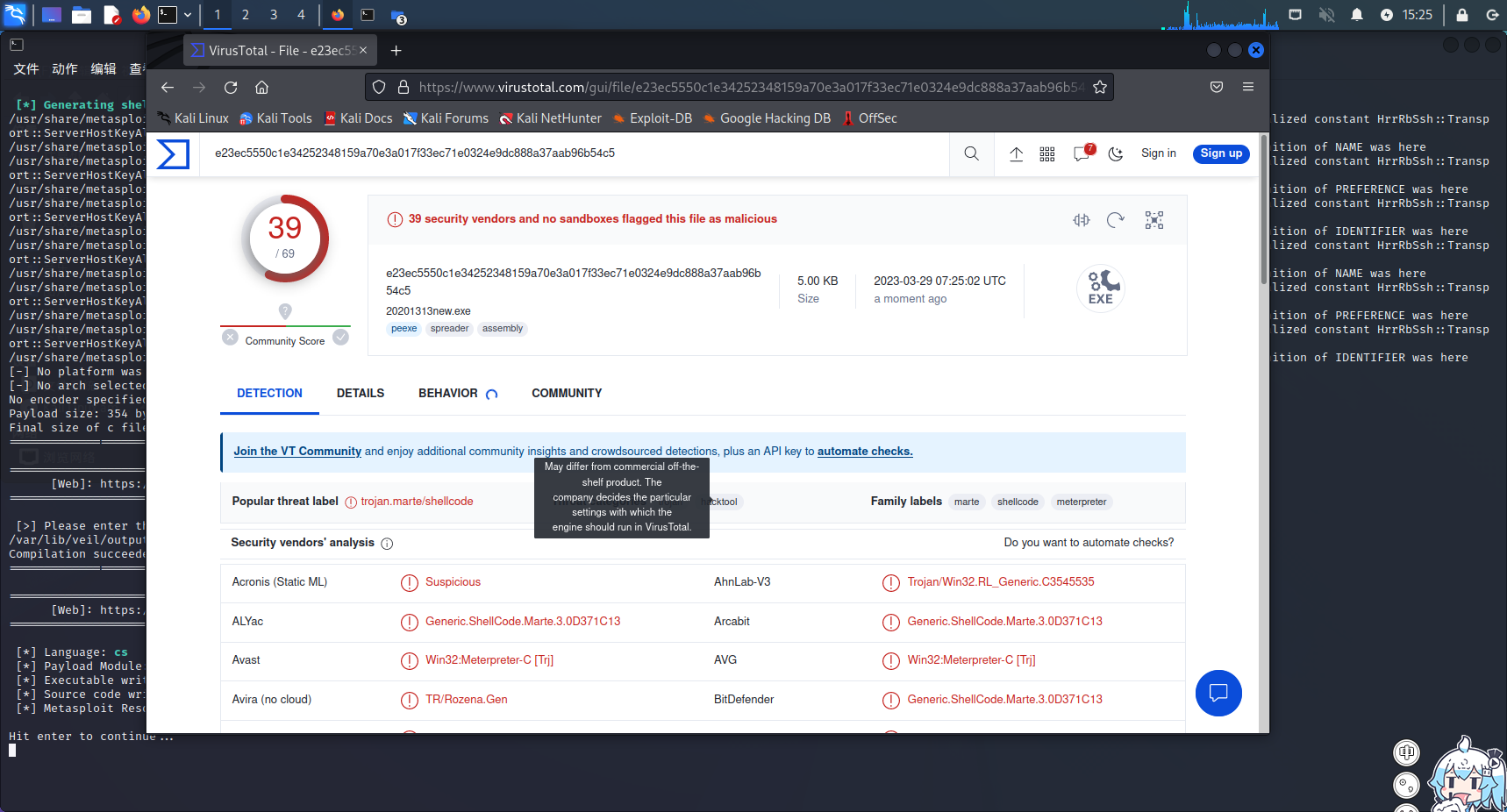The height and width of the screenshot is (812, 1507).
Task: Open the file relationship graph icon
Action: [1154, 220]
